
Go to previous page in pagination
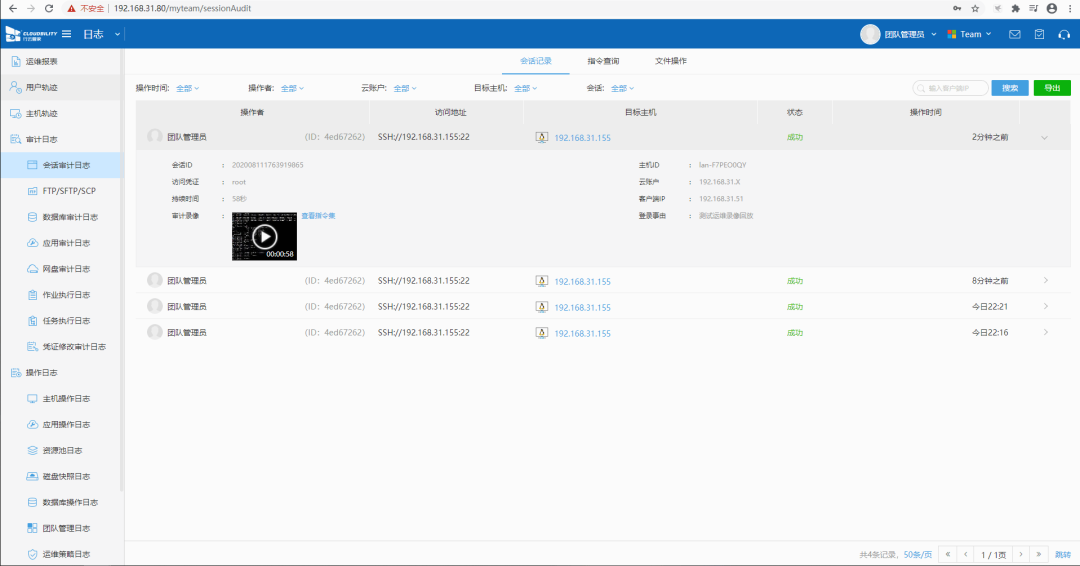[x=966, y=554]
